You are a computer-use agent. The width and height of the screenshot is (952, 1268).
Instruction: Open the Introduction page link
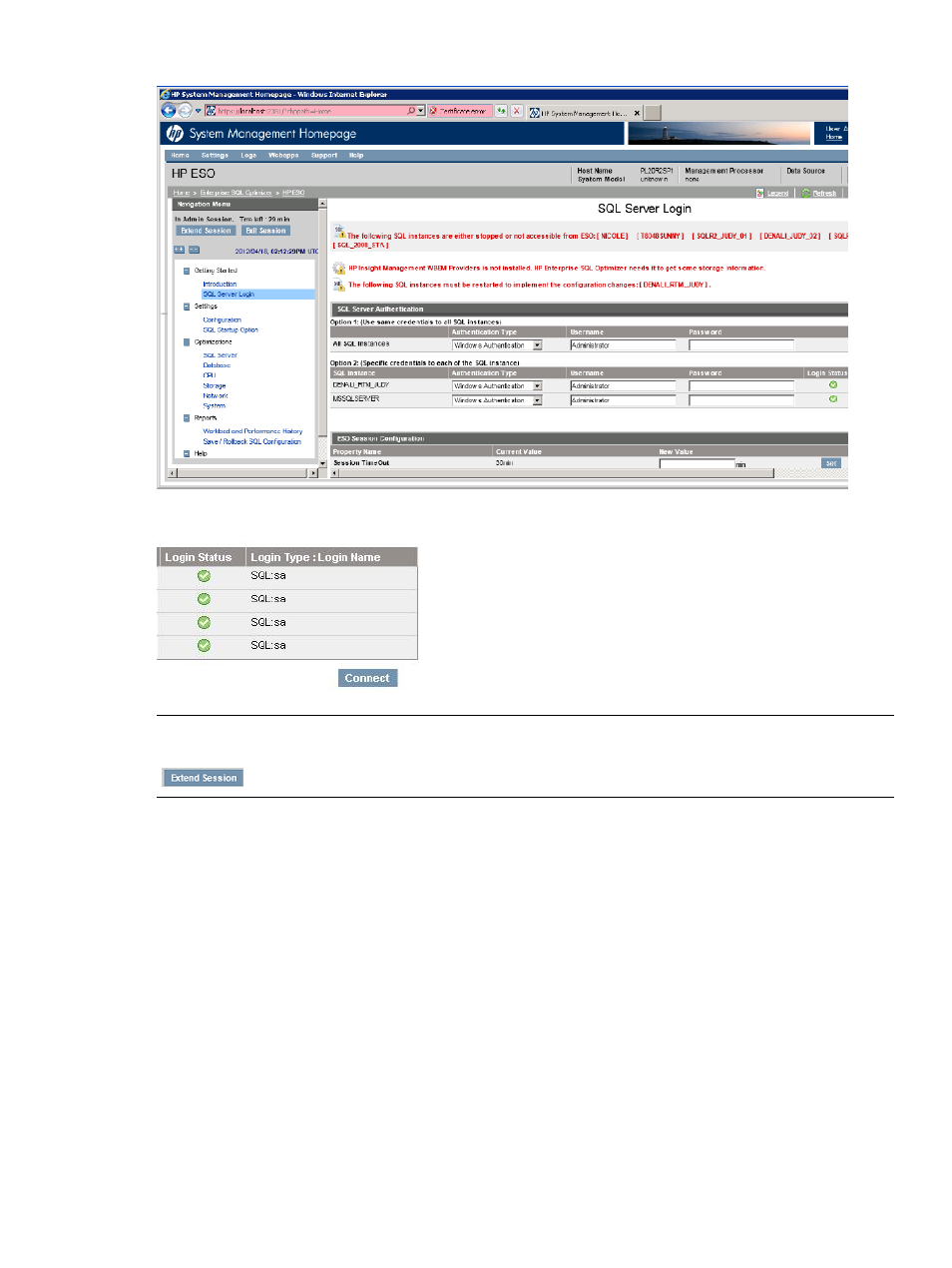click(220, 285)
